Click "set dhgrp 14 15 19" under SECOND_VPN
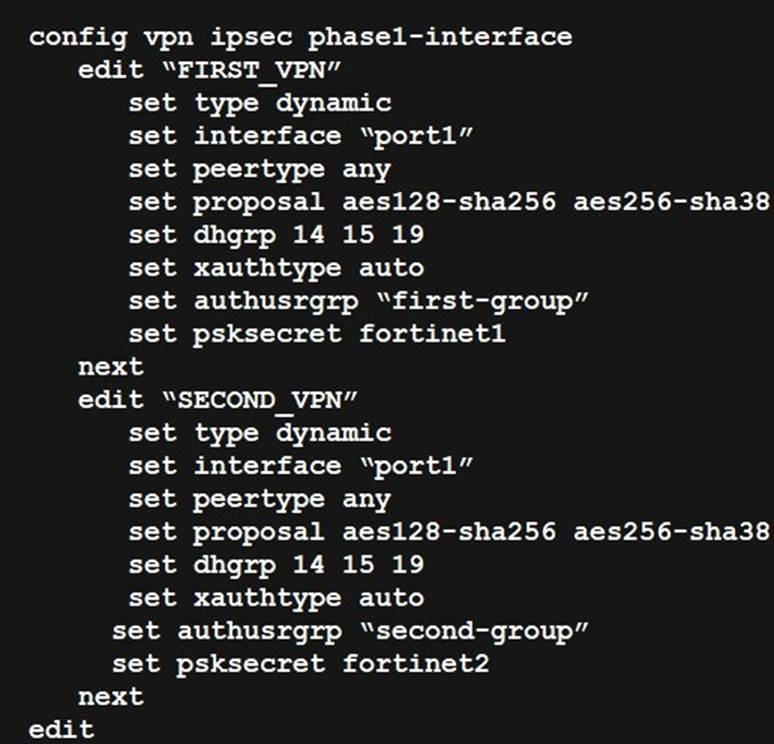 coord(275,565)
